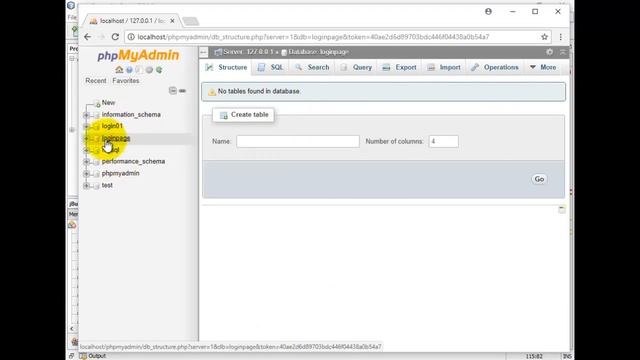Click the Number of columns field
Screen dimensions: 640x360
(x=443, y=141)
